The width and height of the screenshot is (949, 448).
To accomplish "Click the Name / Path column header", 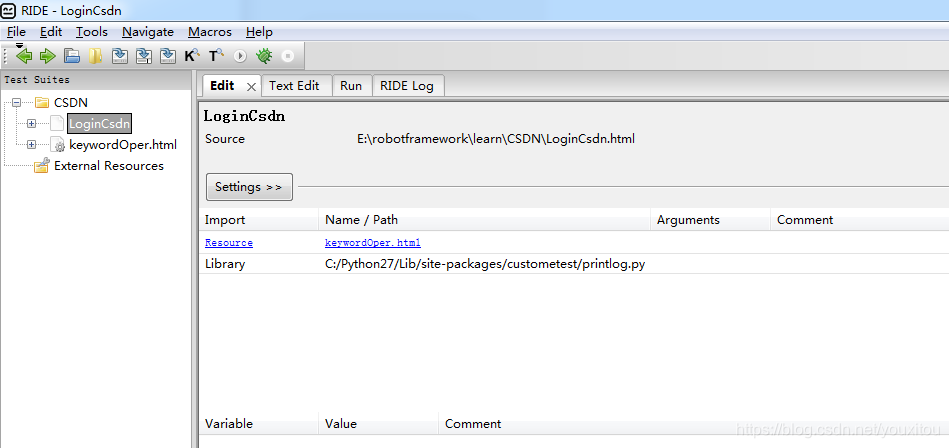I will [484, 220].
